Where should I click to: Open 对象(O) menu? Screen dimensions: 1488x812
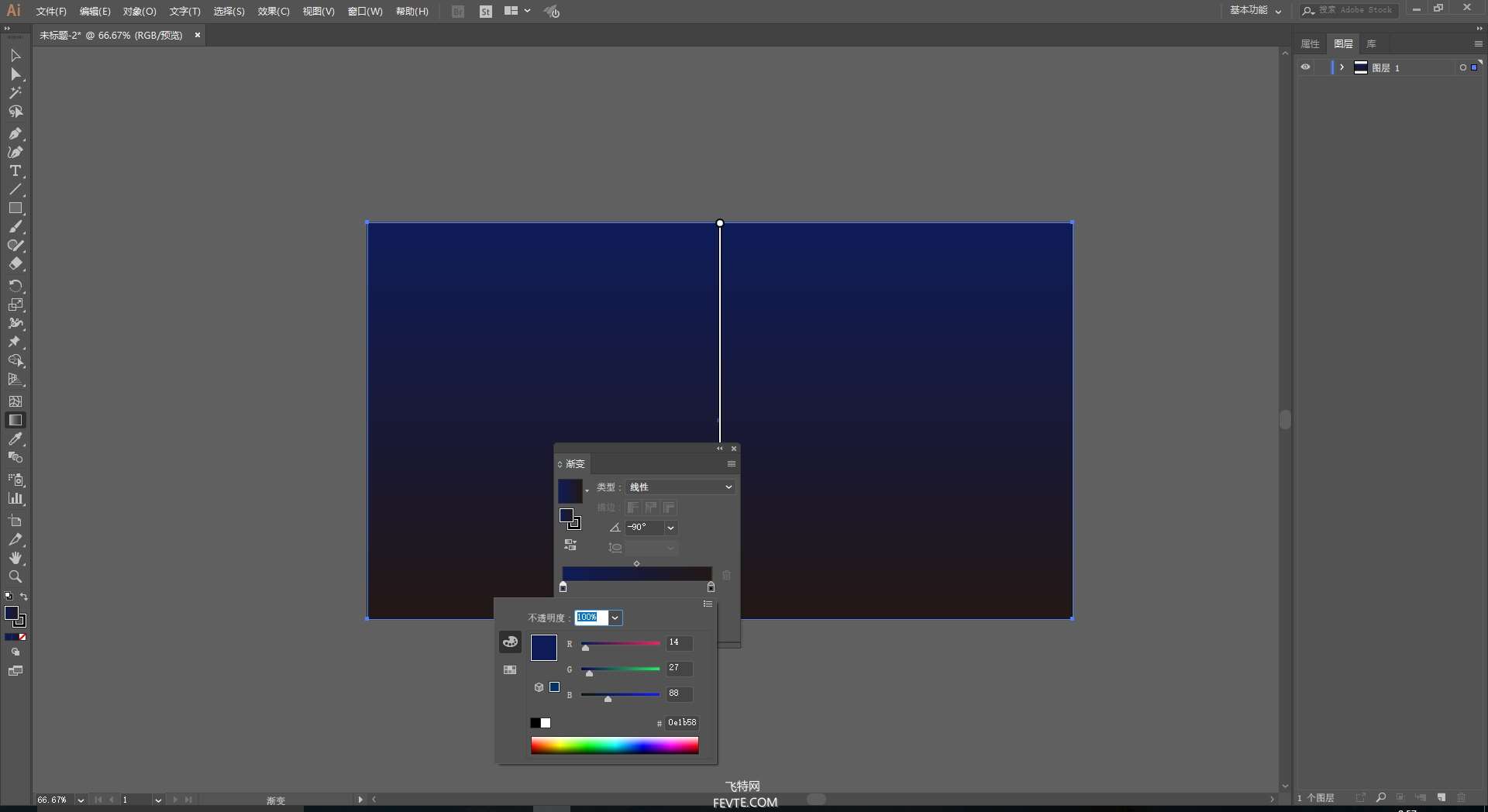139,12
